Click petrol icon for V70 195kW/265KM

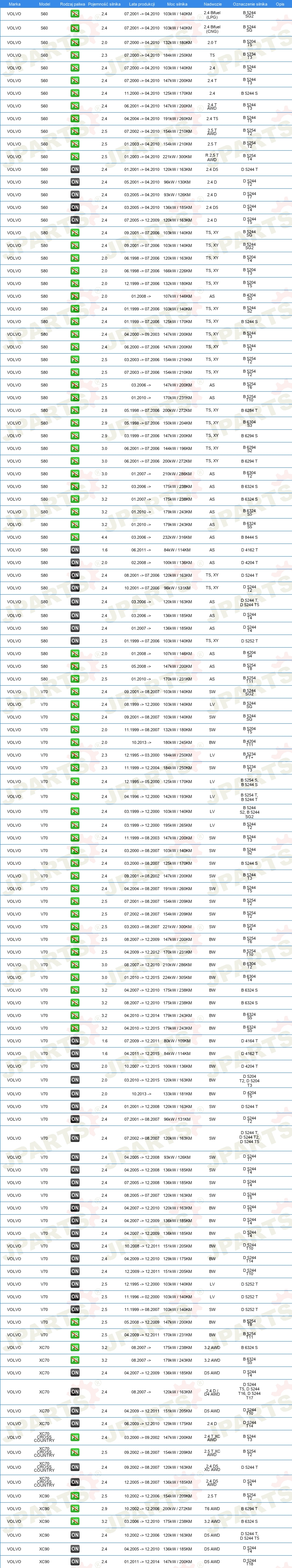(74, 825)
